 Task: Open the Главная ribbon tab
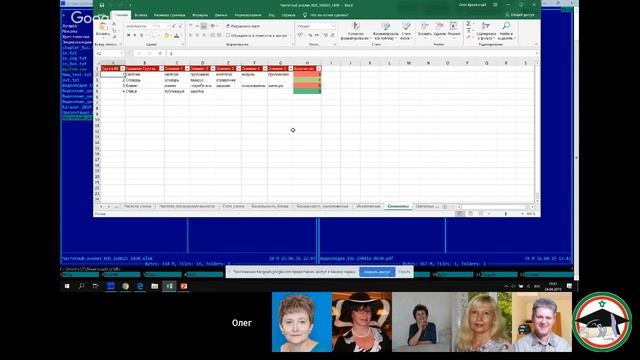coord(121,15)
